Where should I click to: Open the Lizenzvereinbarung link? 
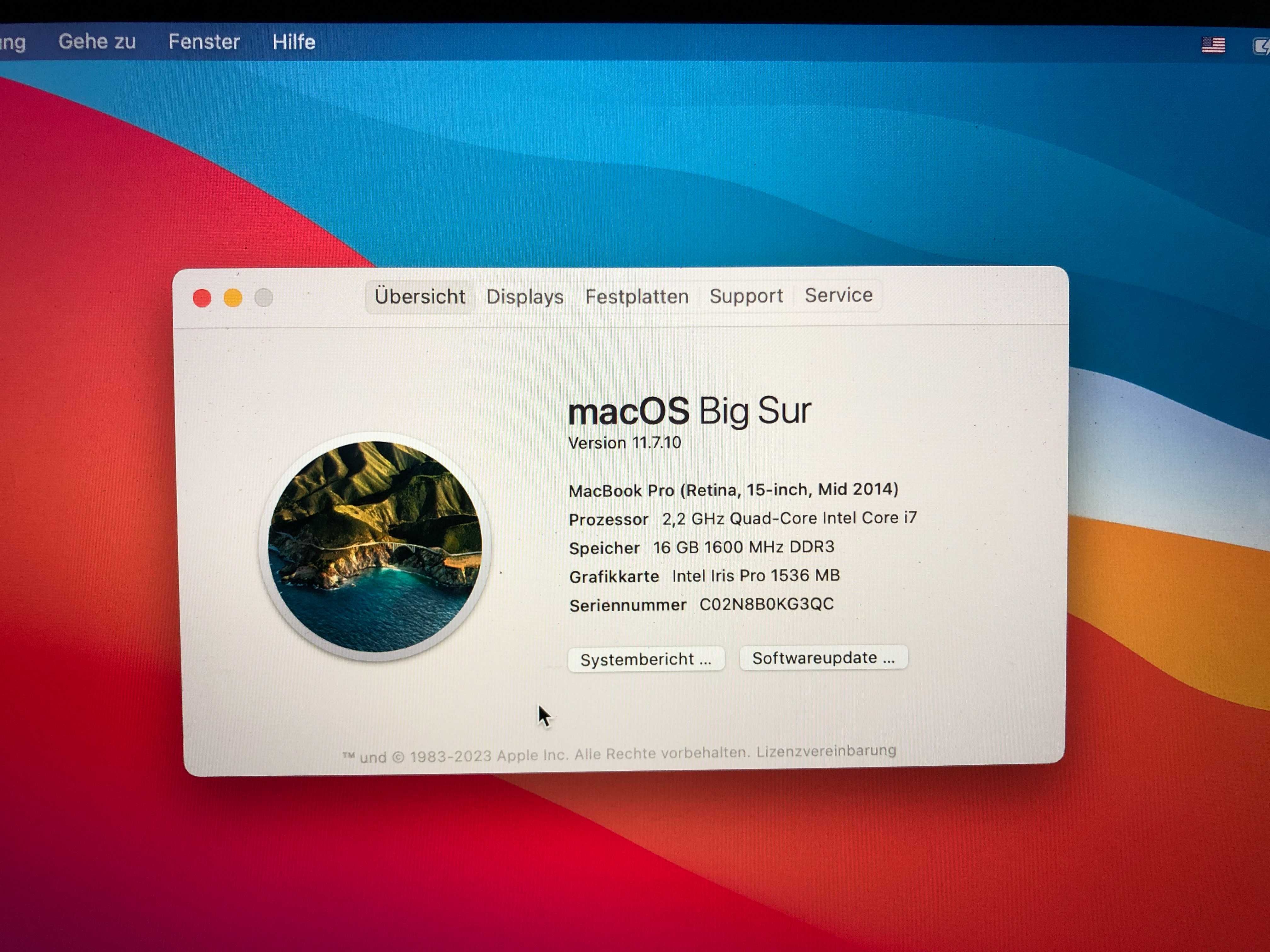coord(826,751)
